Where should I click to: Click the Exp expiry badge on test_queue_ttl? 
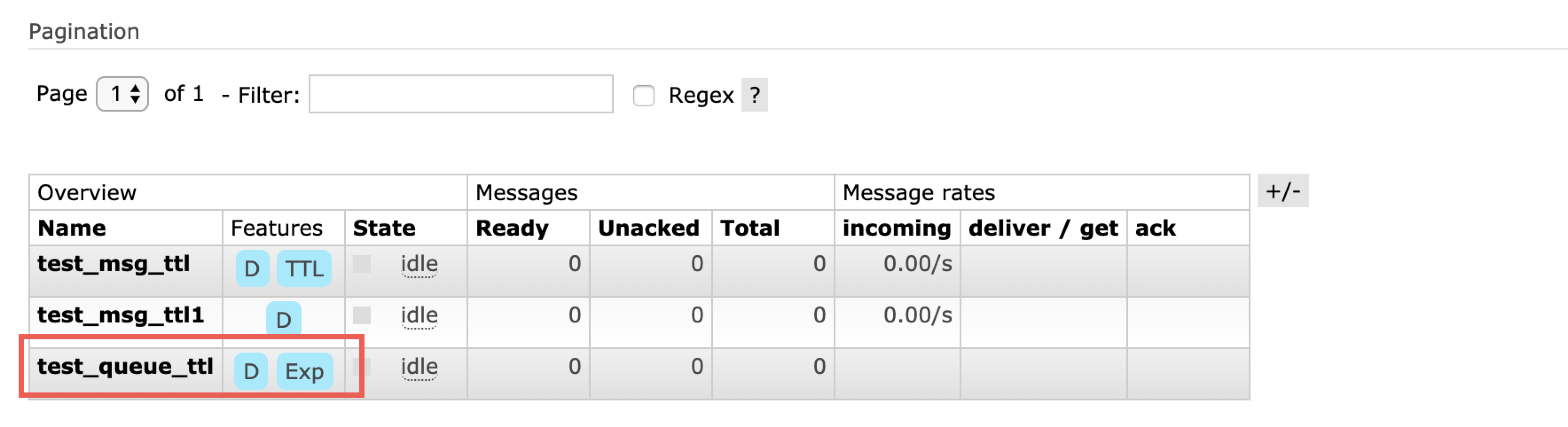(x=305, y=371)
